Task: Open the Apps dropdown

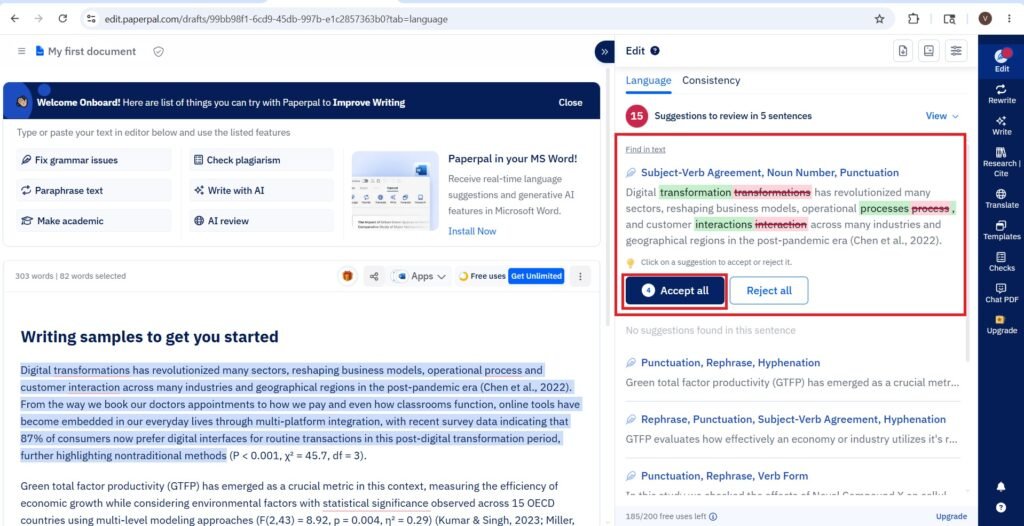Action: pyautogui.click(x=421, y=276)
